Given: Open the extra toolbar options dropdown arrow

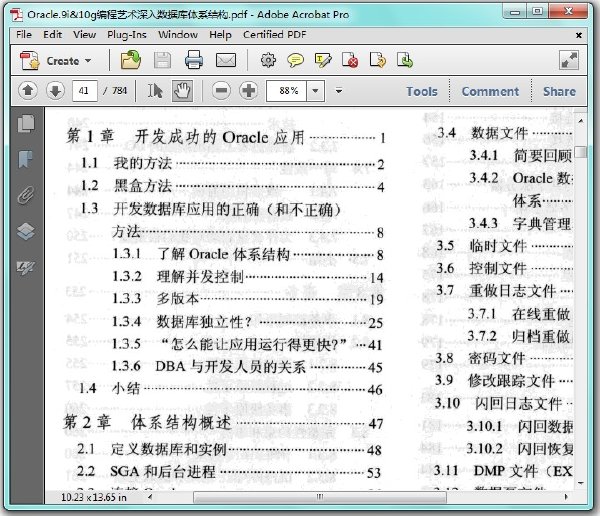Looking at the screenshot, I should 339,91.
